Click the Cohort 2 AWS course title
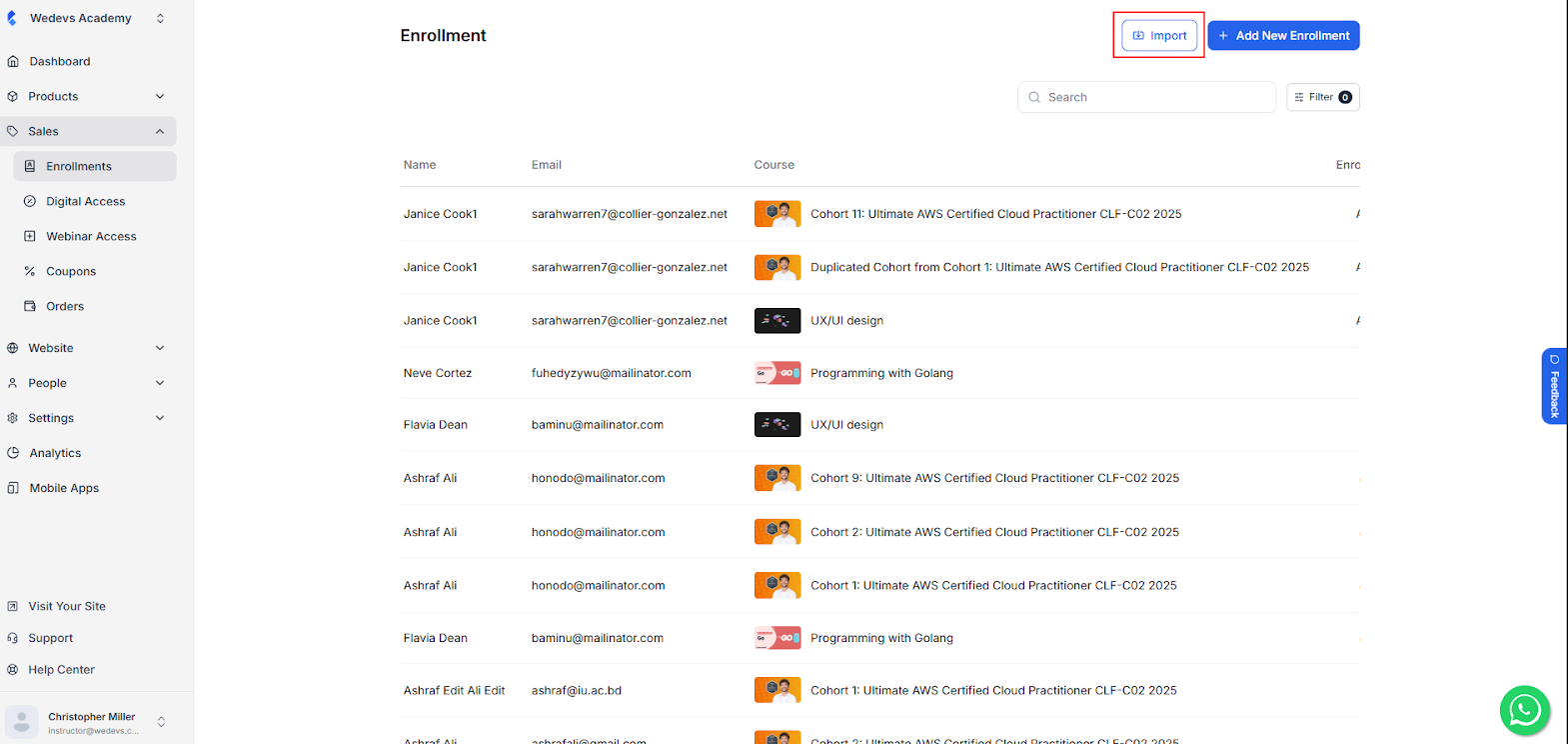This screenshot has width=1568, height=744. tap(994, 532)
